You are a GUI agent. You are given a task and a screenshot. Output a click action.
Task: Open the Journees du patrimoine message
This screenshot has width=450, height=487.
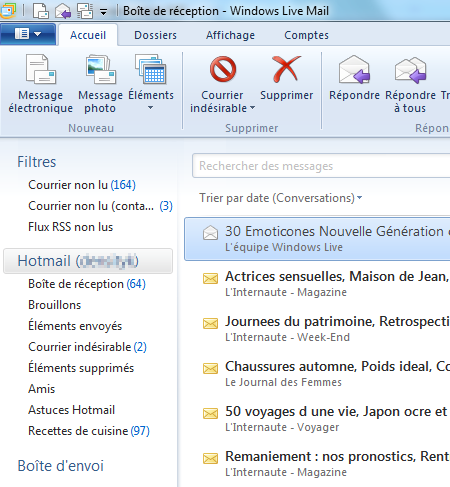(x=317, y=329)
